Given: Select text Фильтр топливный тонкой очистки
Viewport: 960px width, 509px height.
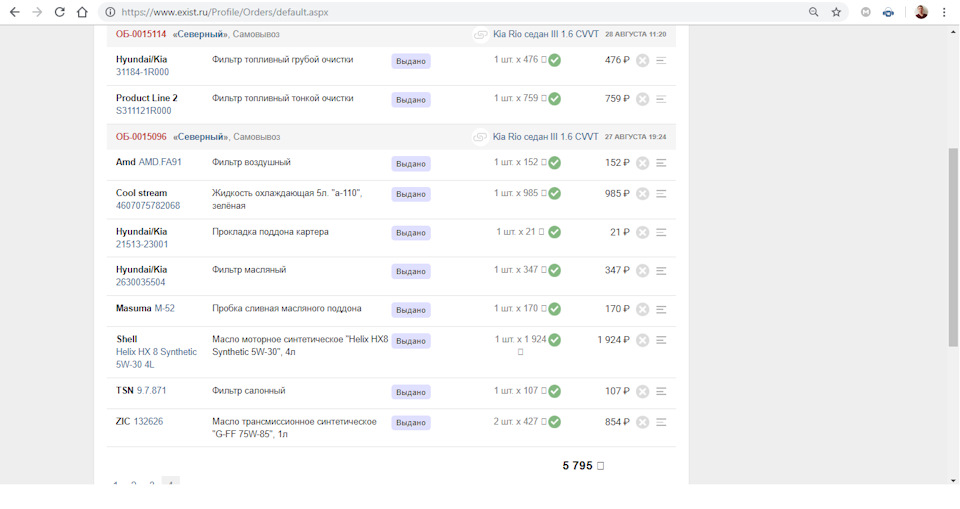Looking at the screenshot, I should [283, 98].
